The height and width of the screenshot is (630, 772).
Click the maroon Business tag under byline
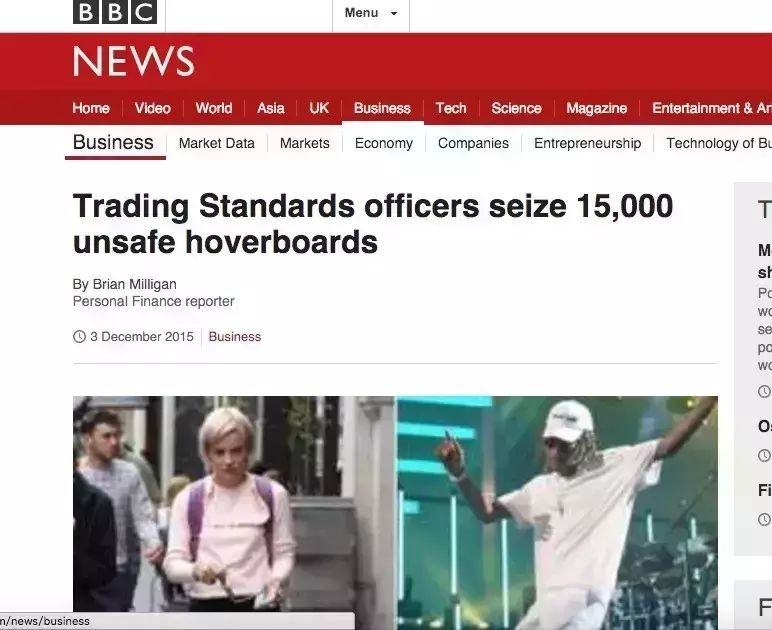point(235,337)
